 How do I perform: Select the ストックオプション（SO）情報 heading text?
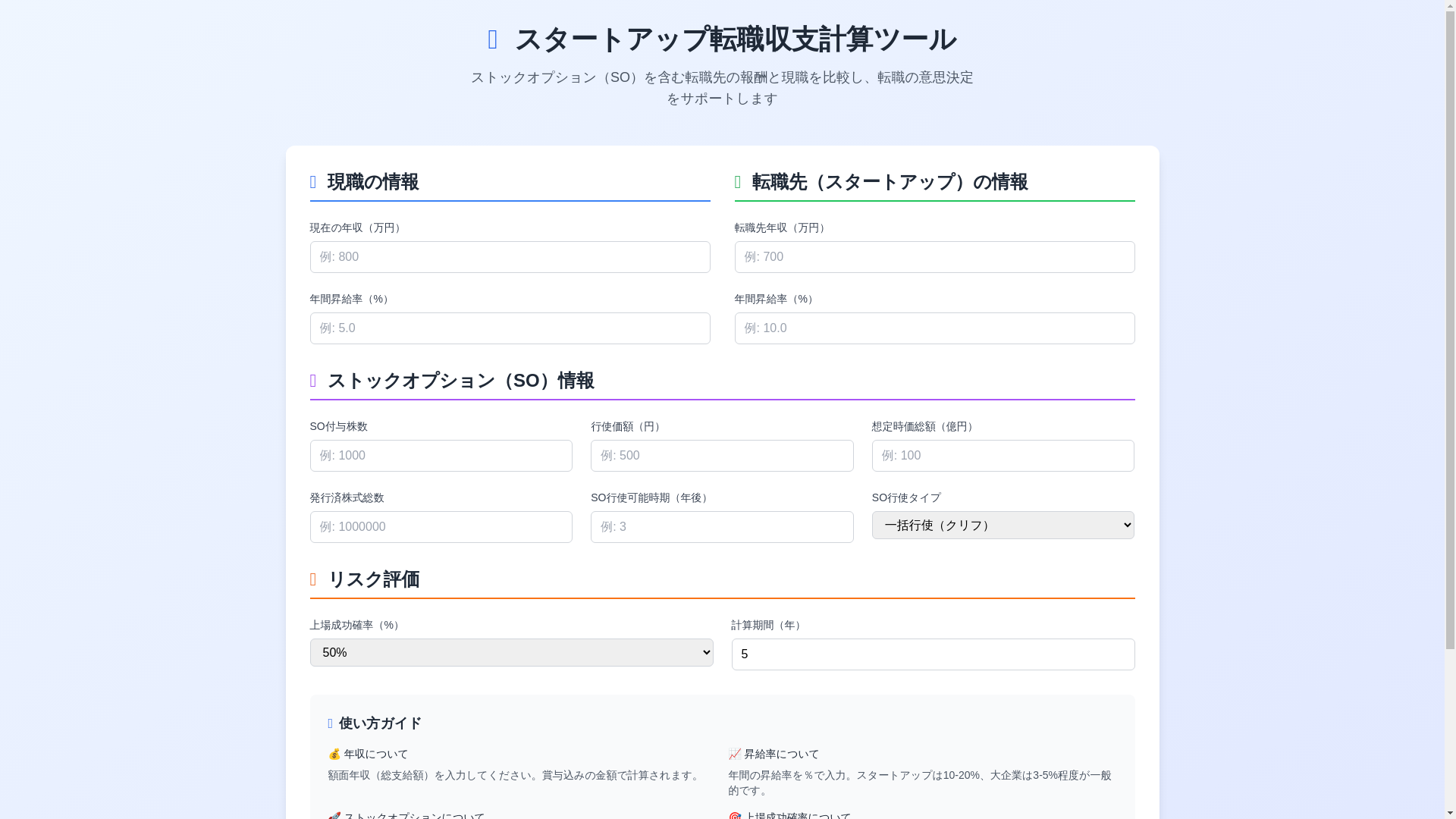pyautogui.click(x=460, y=381)
